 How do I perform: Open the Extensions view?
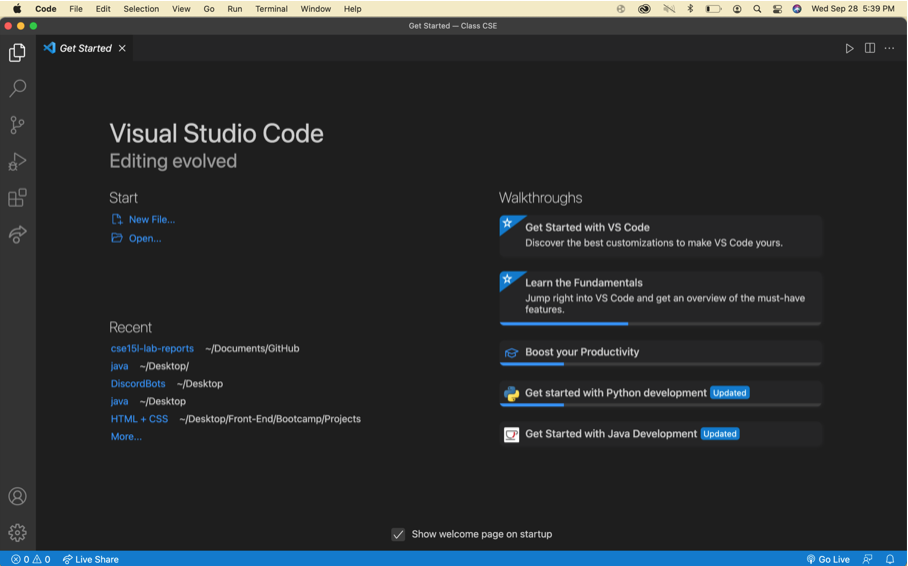pos(17,198)
